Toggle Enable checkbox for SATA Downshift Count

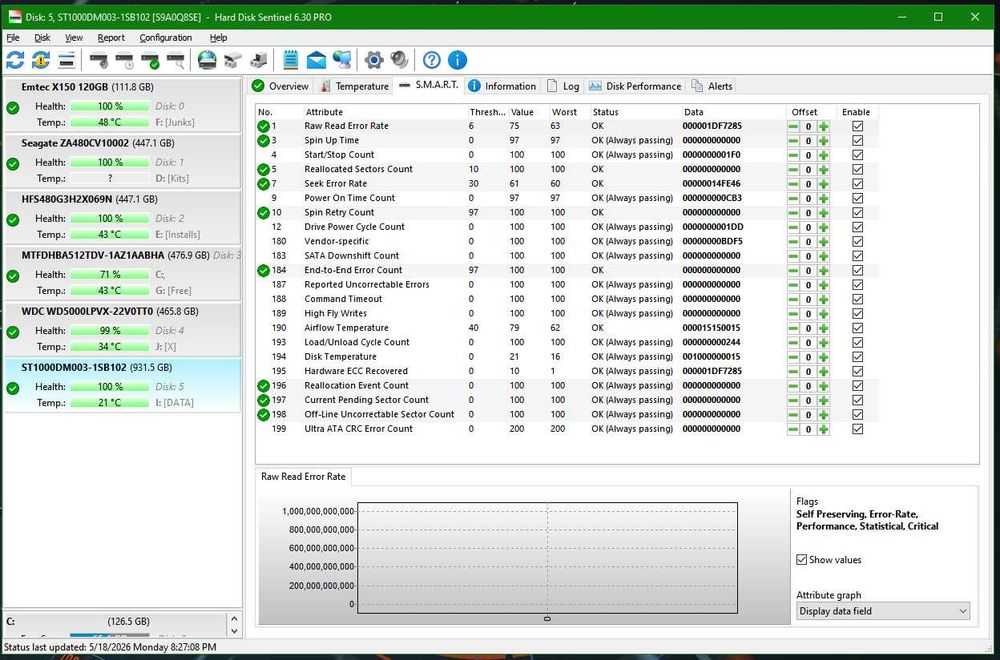pos(858,256)
